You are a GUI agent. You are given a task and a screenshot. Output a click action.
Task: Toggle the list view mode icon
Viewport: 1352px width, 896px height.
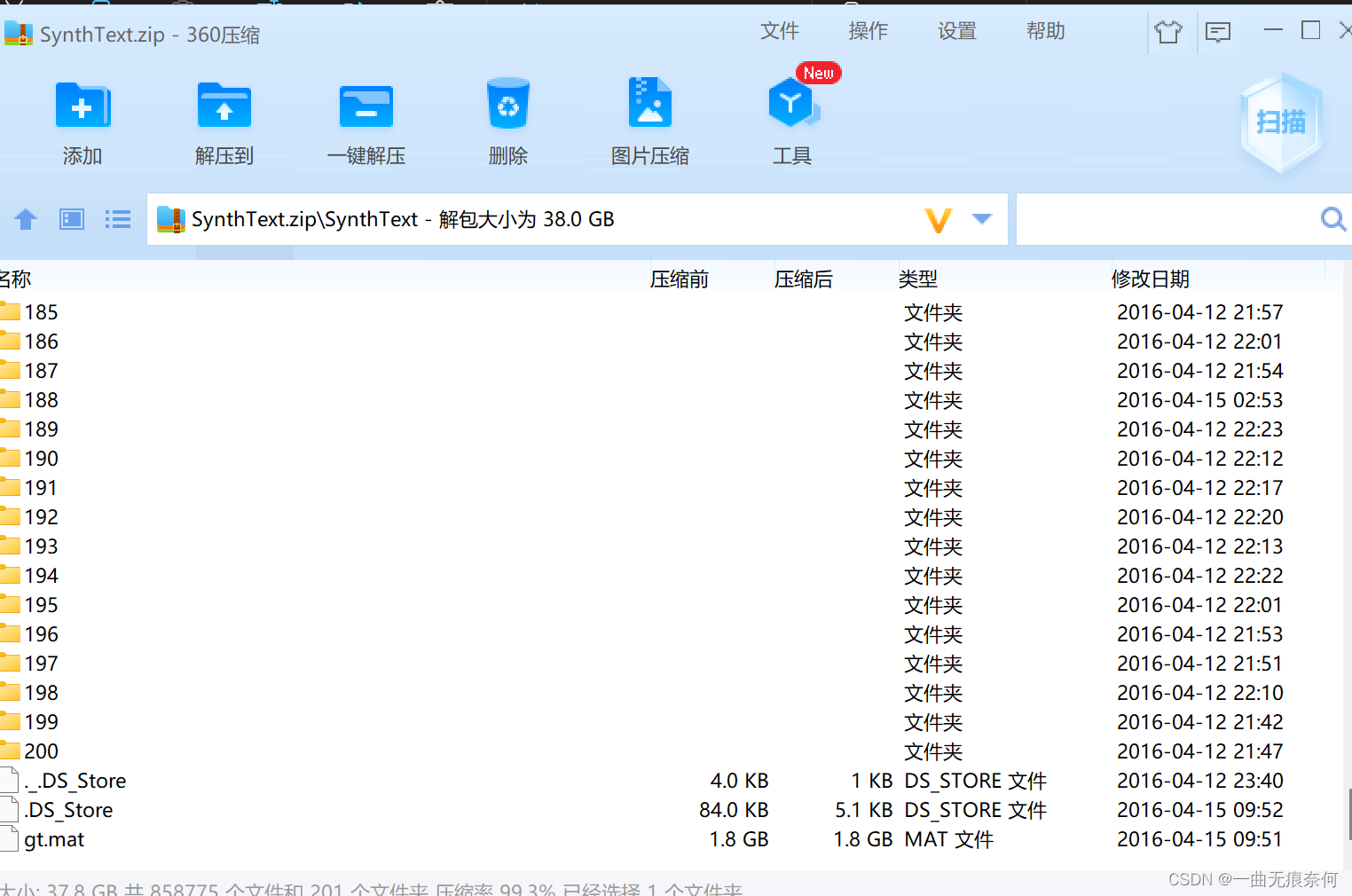pyautogui.click(x=118, y=218)
